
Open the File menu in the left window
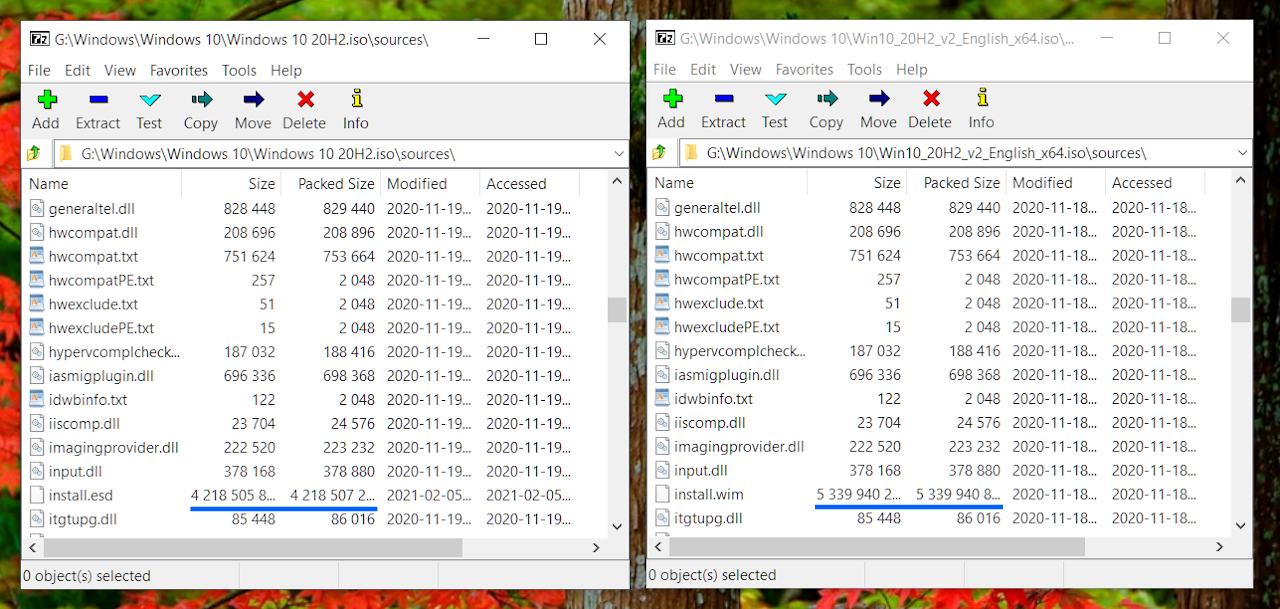[x=39, y=70]
